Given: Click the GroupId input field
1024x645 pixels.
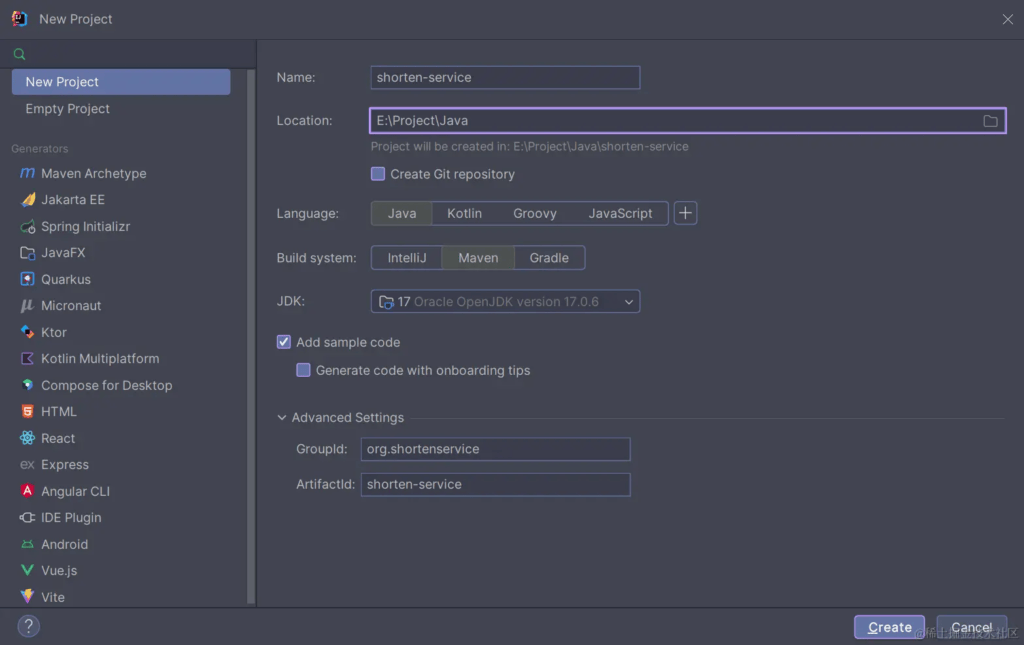Looking at the screenshot, I should click(x=495, y=449).
